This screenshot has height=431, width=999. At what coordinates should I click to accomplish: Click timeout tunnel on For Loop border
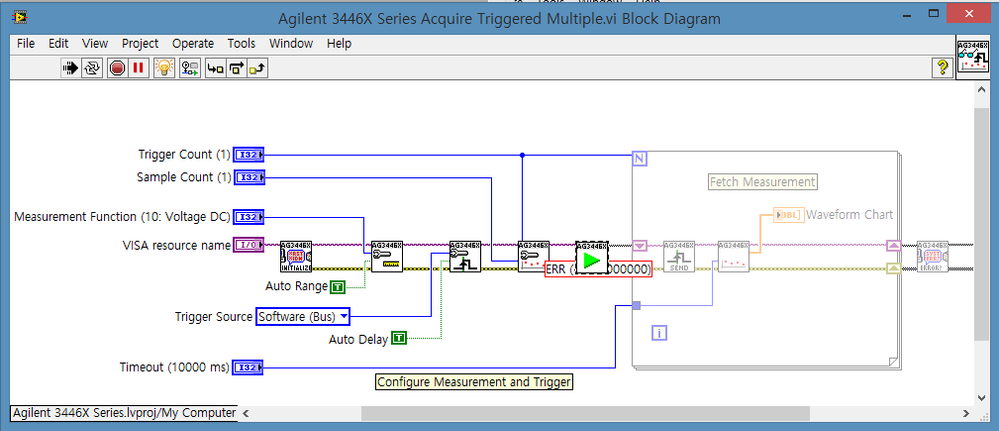(x=636, y=306)
